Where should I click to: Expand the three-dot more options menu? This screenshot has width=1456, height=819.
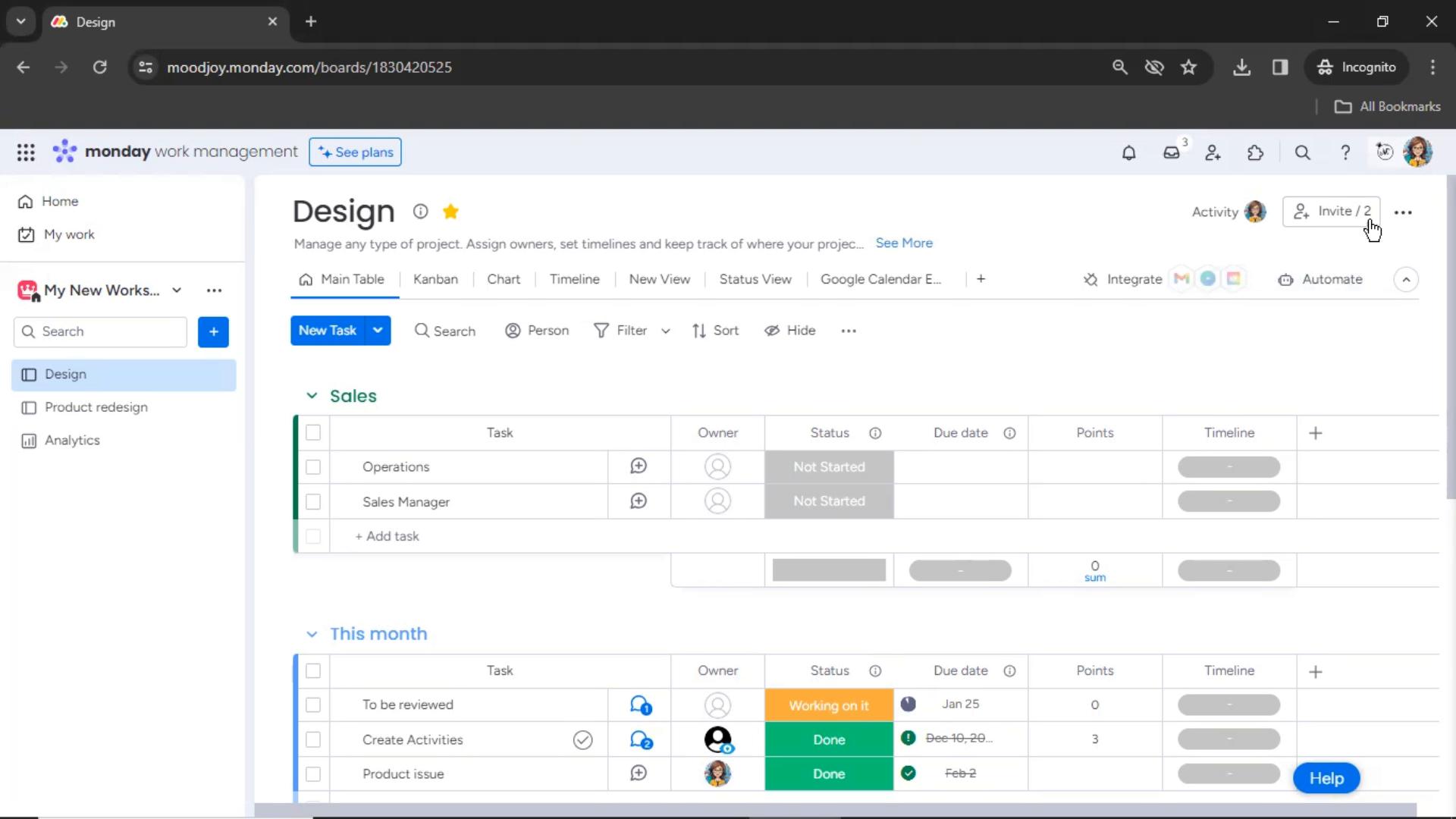(1403, 211)
